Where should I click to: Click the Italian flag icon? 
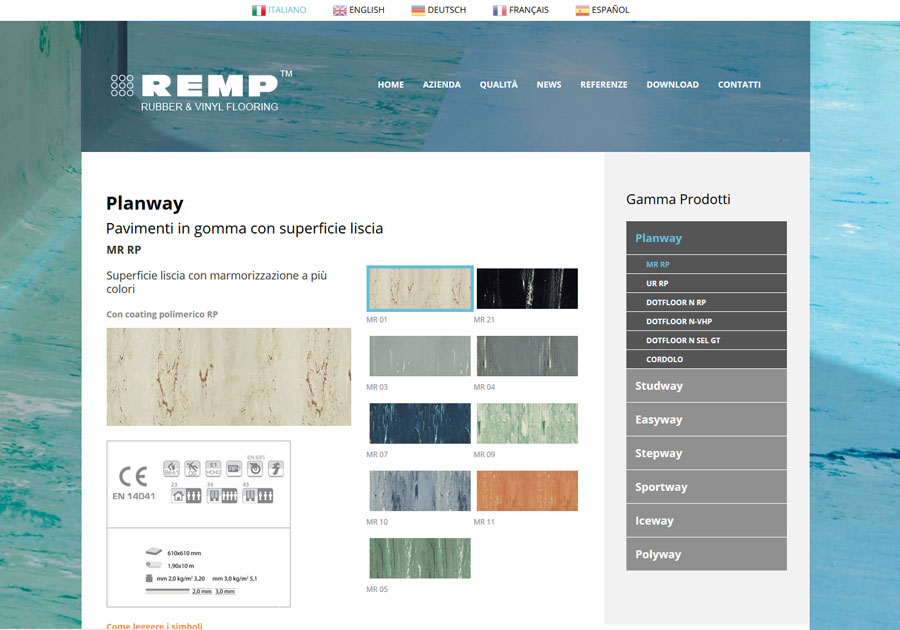[259, 10]
